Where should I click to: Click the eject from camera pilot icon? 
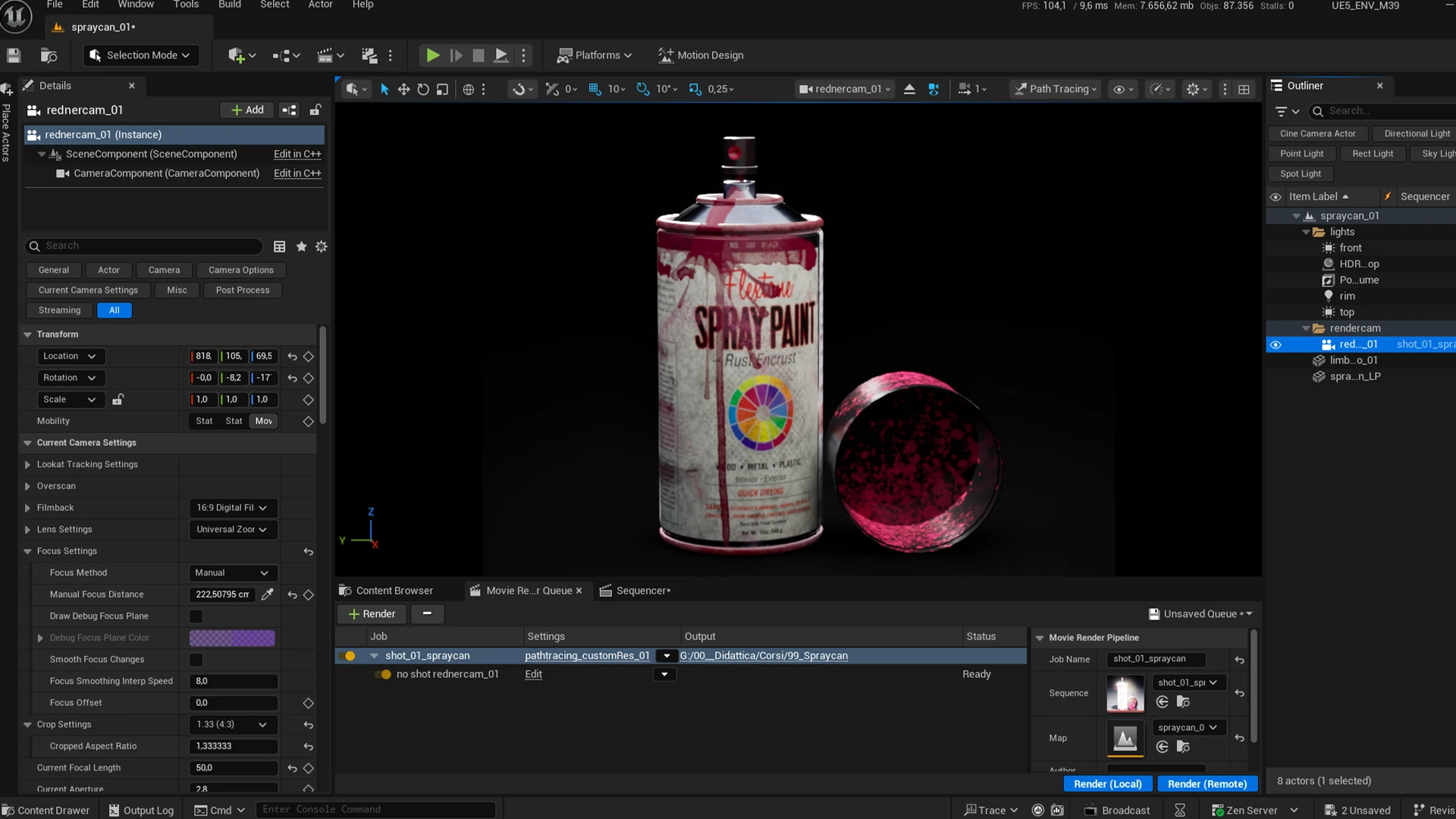click(x=909, y=89)
